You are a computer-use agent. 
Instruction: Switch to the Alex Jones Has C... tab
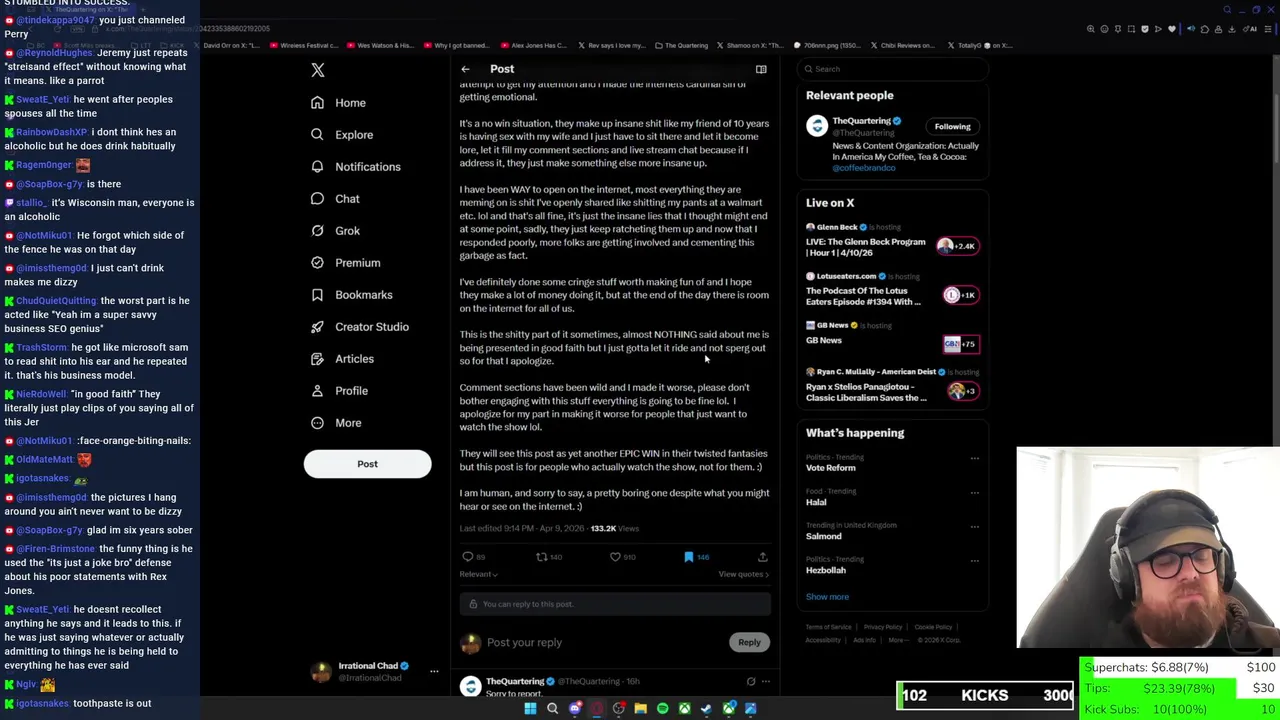click(x=533, y=45)
